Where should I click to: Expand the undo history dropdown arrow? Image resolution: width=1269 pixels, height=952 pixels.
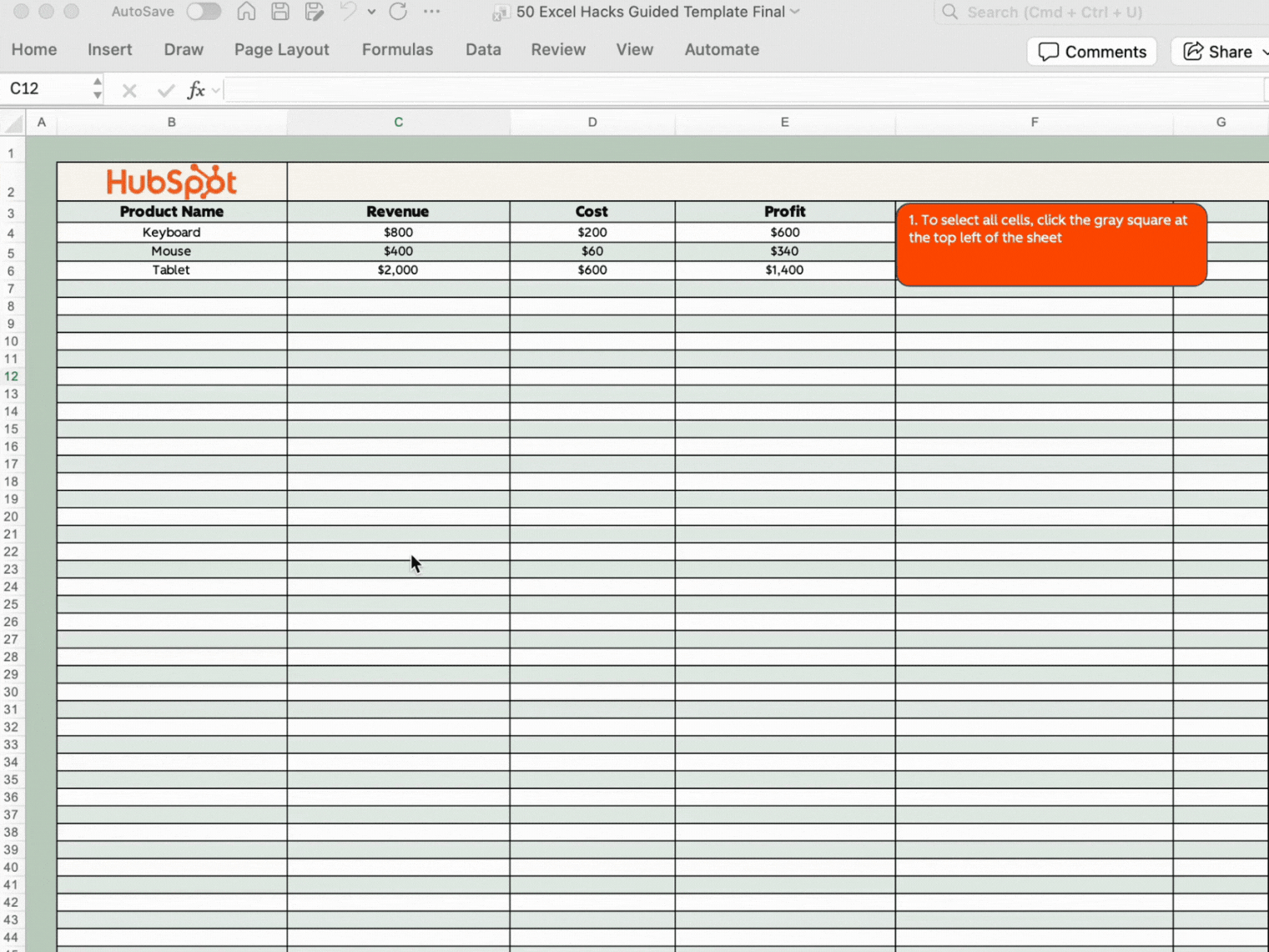(x=371, y=12)
